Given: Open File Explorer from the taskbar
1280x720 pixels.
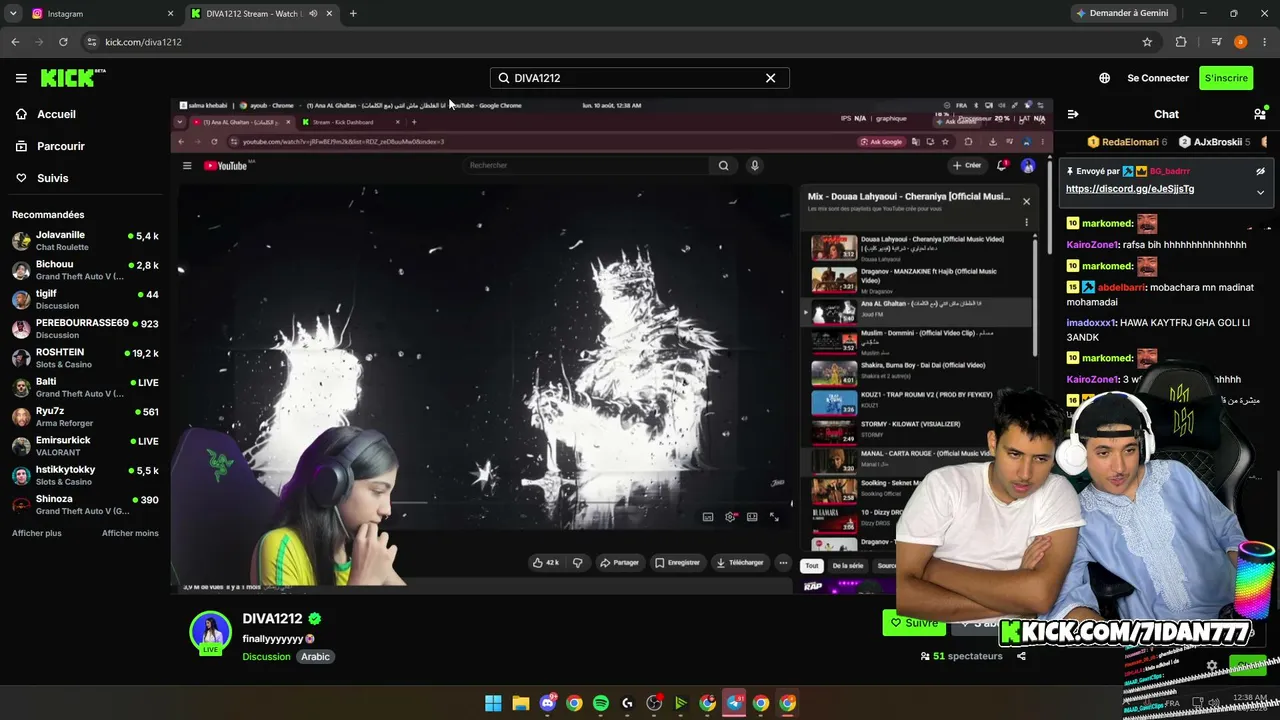Looking at the screenshot, I should (x=520, y=703).
